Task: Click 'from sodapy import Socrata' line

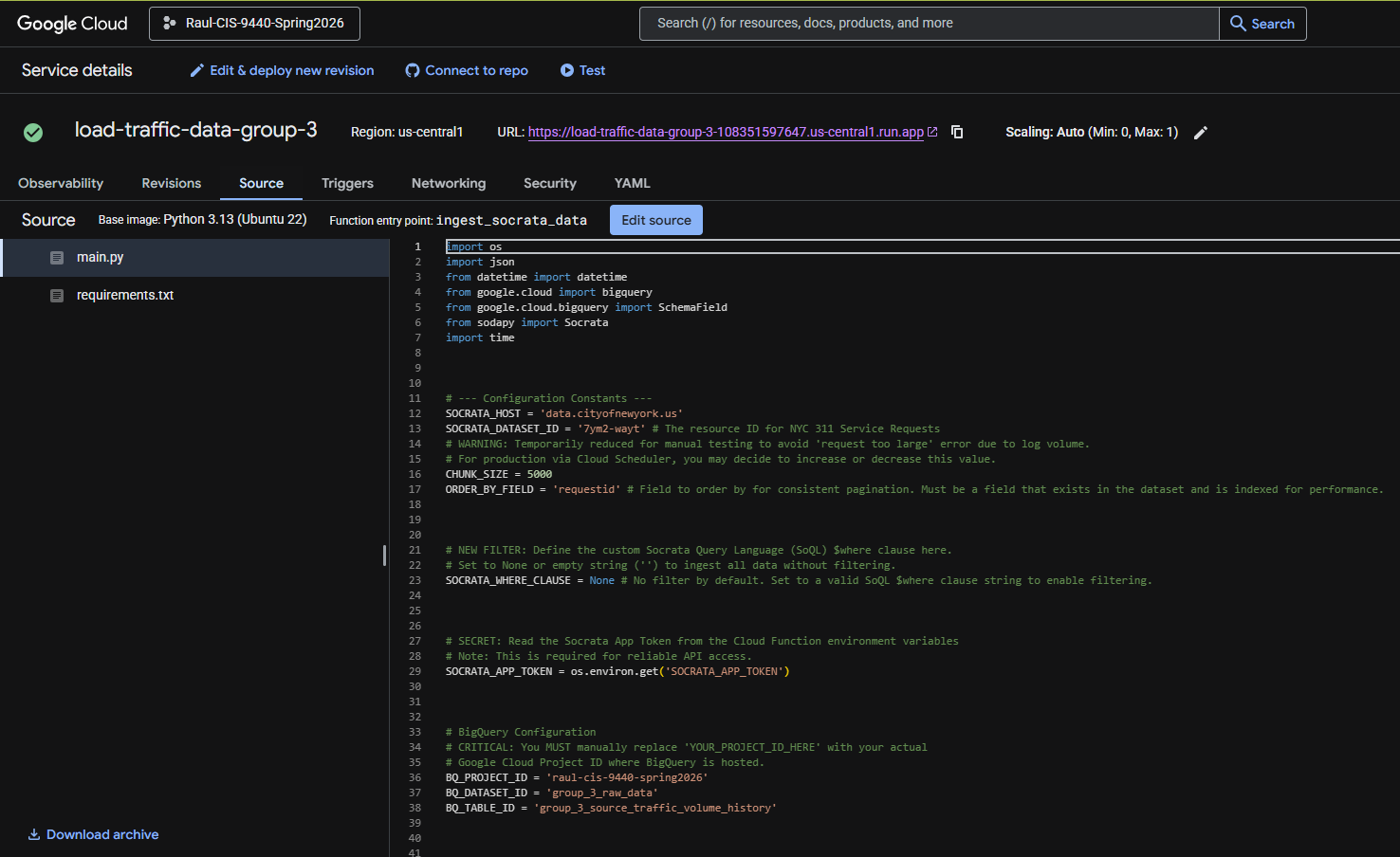Action: [527, 322]
